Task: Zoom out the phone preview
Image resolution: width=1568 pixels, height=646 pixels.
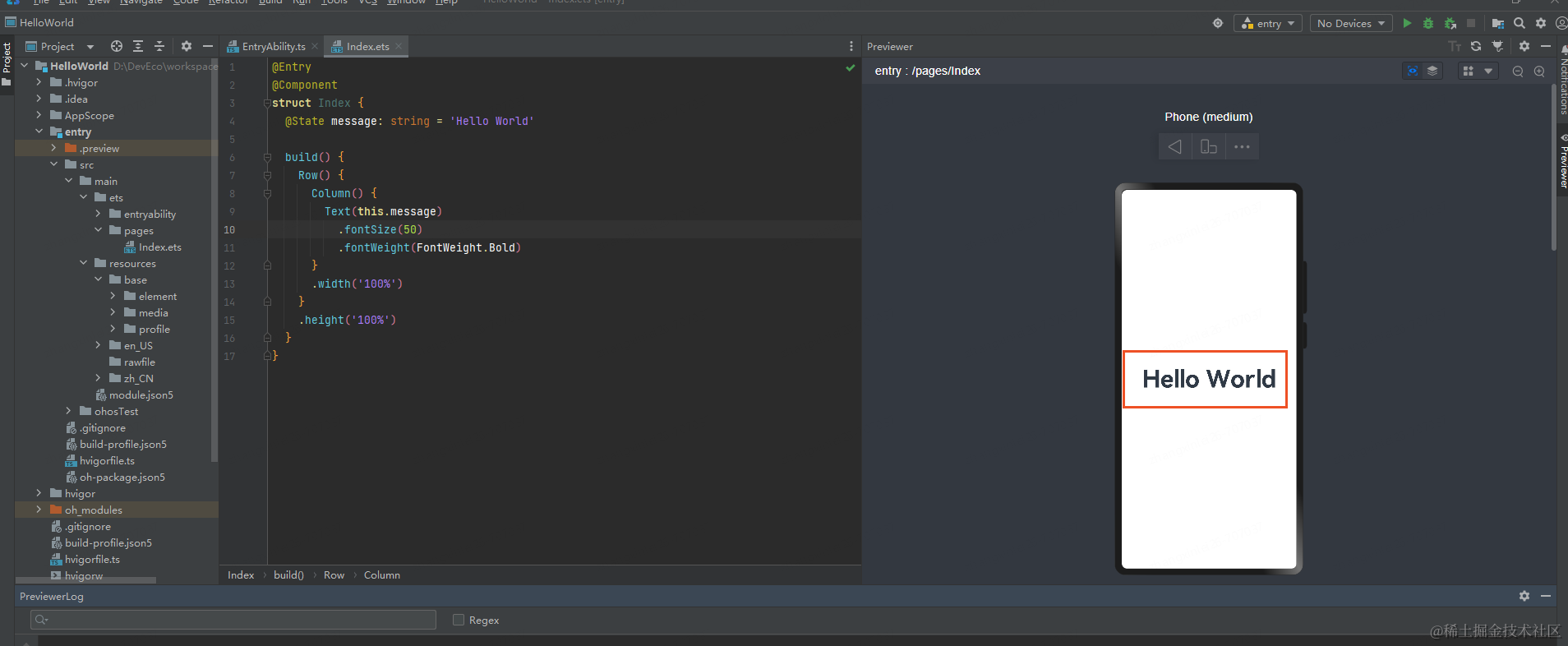Action: click(x=1518, y=72)
